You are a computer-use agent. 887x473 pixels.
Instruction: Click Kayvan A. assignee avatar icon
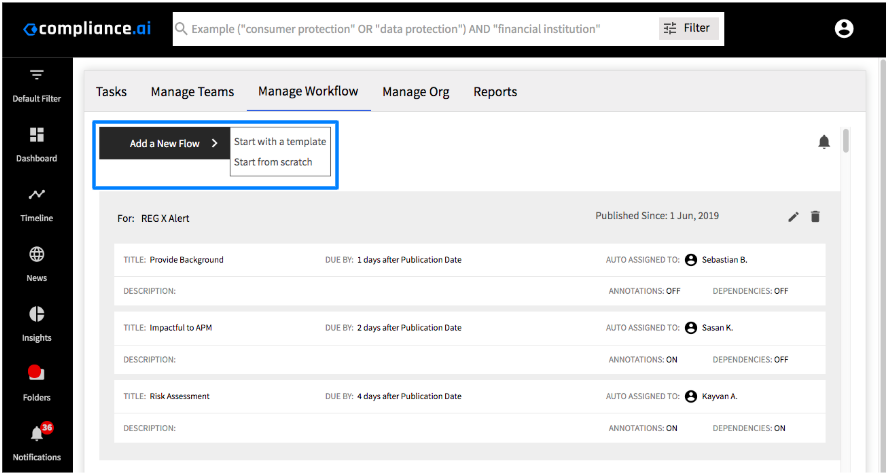click(x=691, y=396)
